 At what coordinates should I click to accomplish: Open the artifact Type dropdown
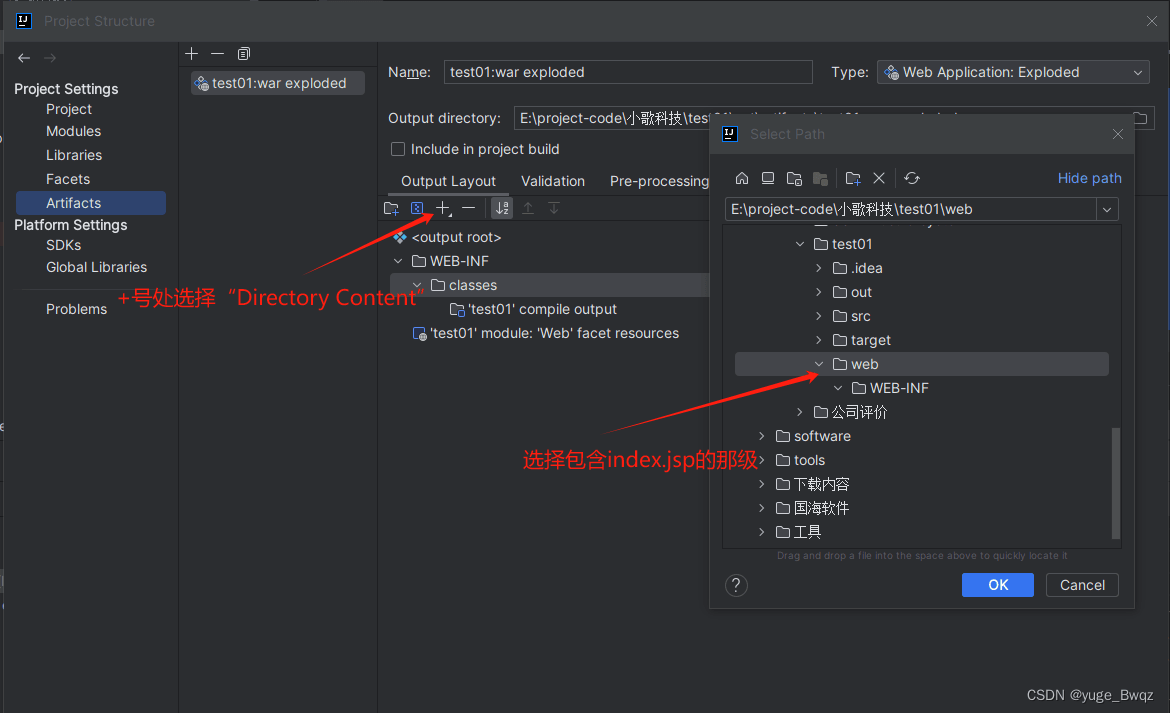point(1013,72)
